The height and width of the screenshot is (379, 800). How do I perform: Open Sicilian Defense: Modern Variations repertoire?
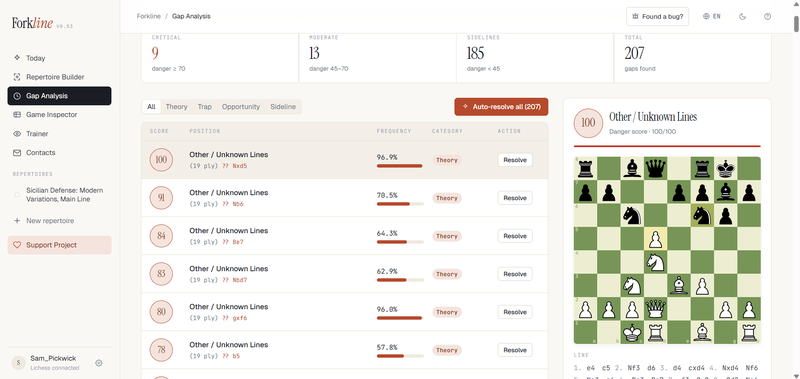[x=64, y=195]
